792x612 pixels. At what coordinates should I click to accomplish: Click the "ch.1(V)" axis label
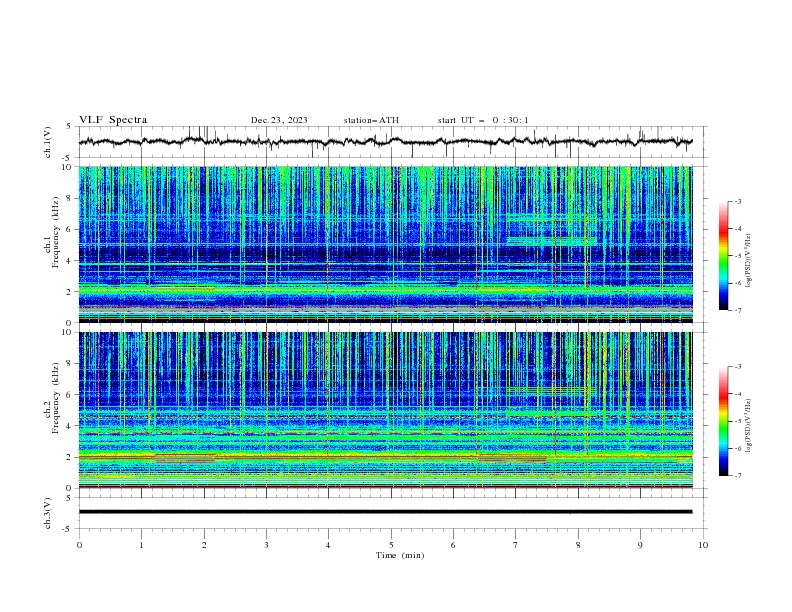(48, 142)
